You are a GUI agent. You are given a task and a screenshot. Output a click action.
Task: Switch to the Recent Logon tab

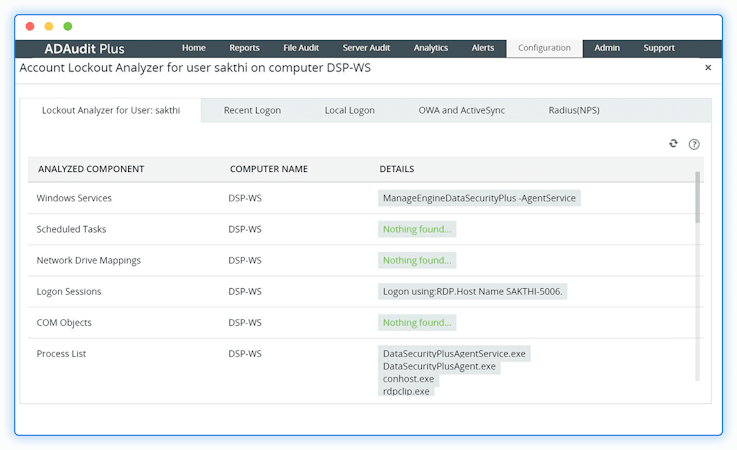click(252, 110)
